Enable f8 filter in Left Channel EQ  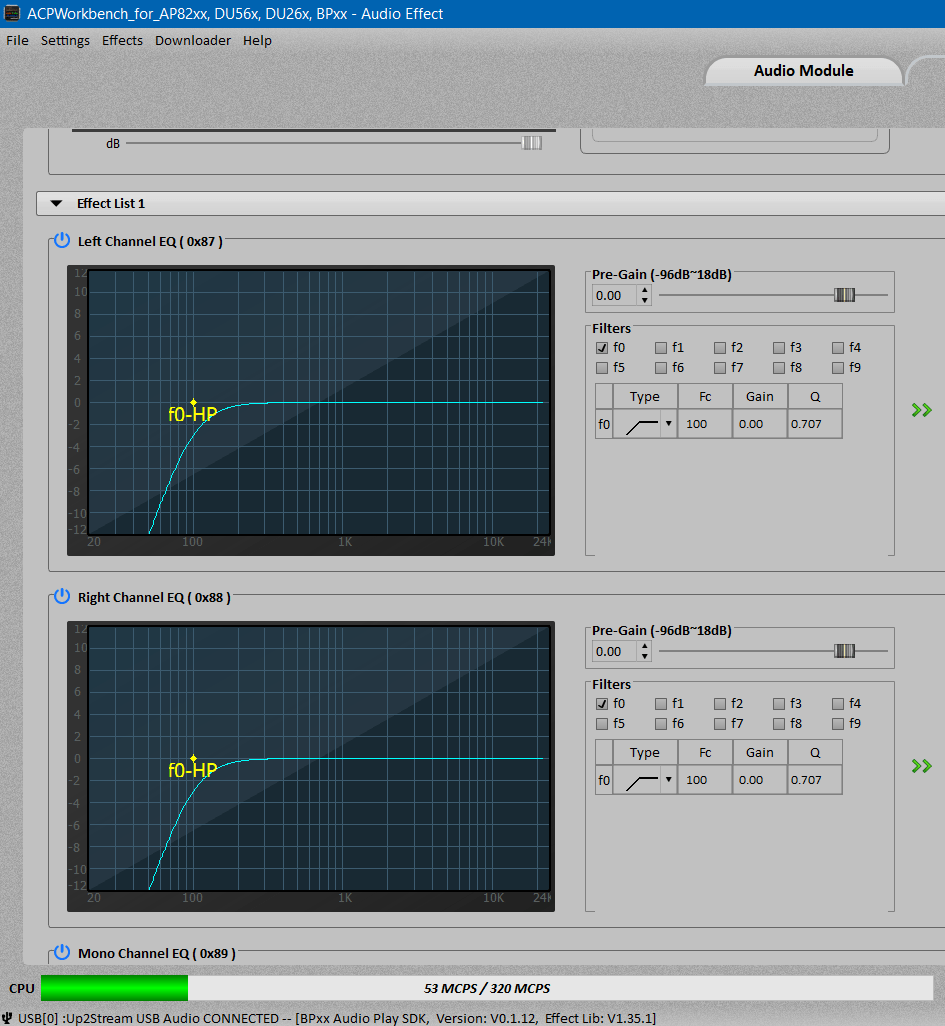point(779,368)
